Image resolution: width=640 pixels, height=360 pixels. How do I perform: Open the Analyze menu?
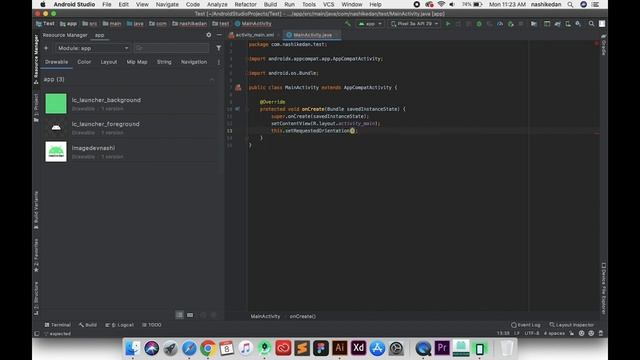217,4
